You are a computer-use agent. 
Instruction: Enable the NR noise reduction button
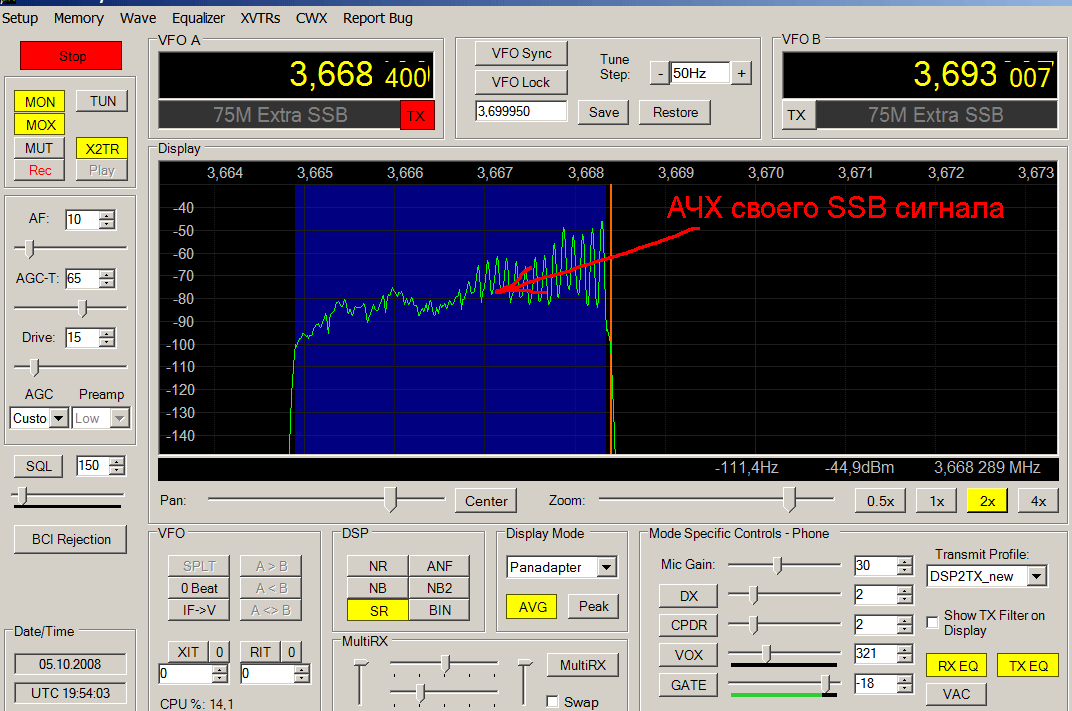pos(377,566)
